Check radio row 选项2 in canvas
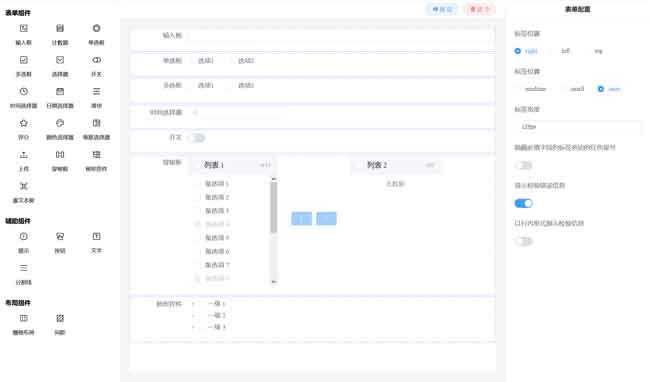Screen dimensions: 650x382 (230, 61)
